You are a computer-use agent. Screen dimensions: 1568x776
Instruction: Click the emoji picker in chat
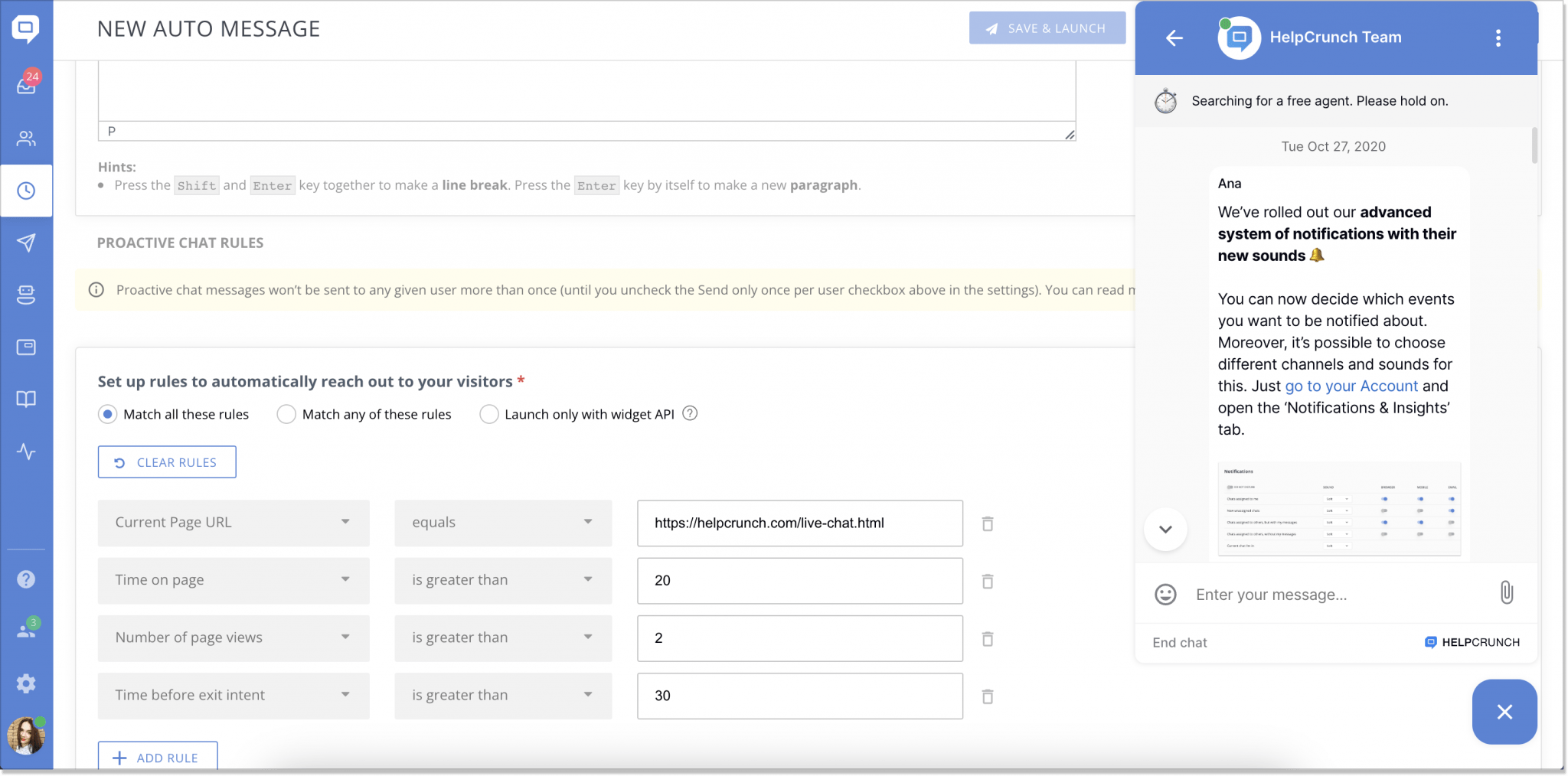point(1165,595)
